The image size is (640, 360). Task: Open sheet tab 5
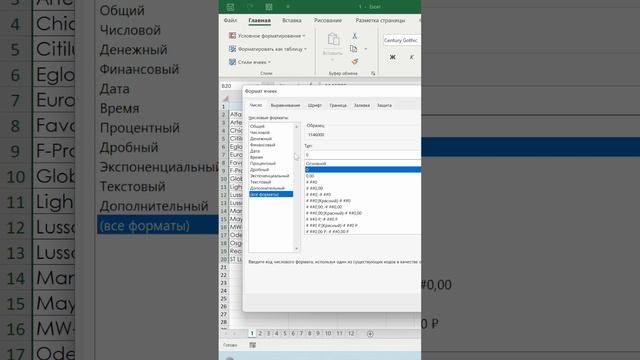click(285, 333)
